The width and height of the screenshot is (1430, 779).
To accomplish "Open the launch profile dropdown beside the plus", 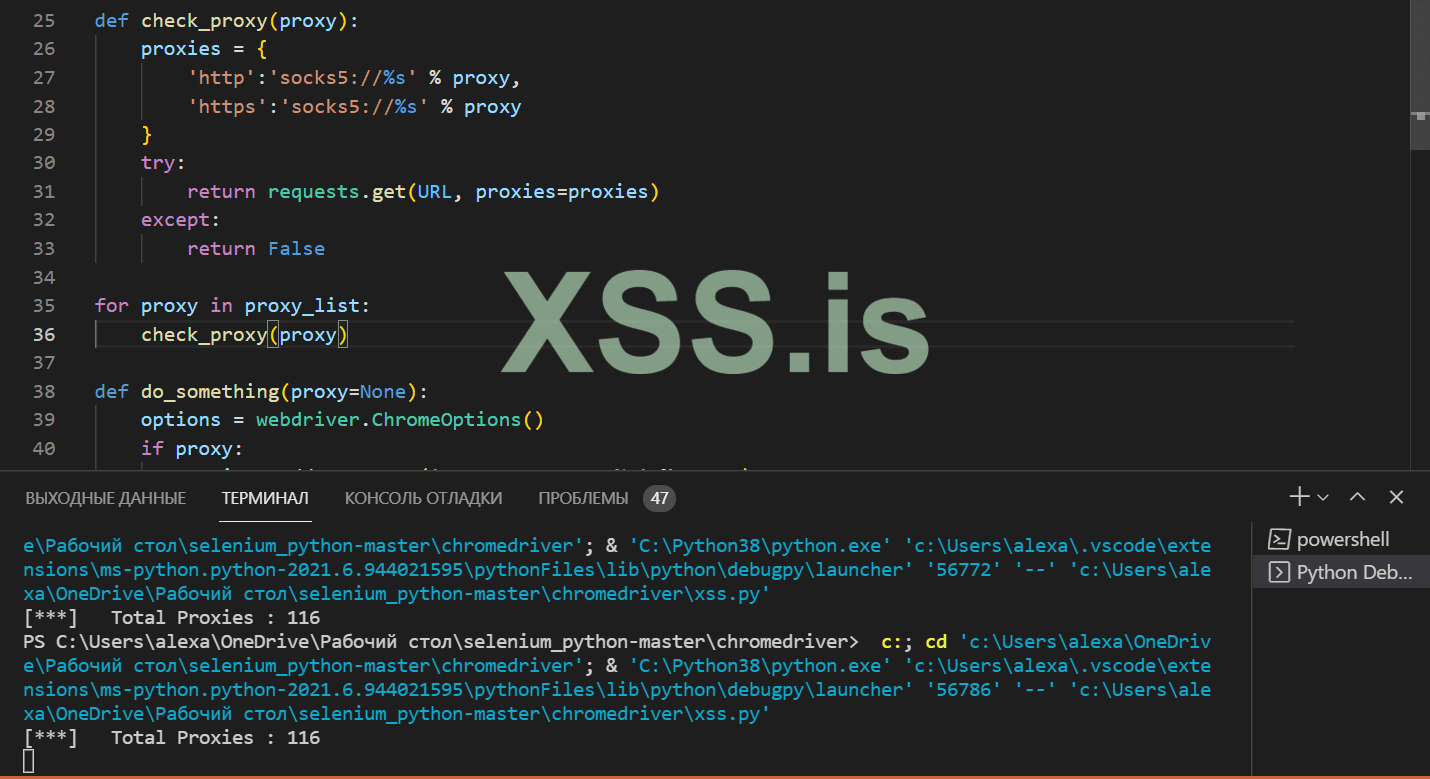I will coord(1323,497).
